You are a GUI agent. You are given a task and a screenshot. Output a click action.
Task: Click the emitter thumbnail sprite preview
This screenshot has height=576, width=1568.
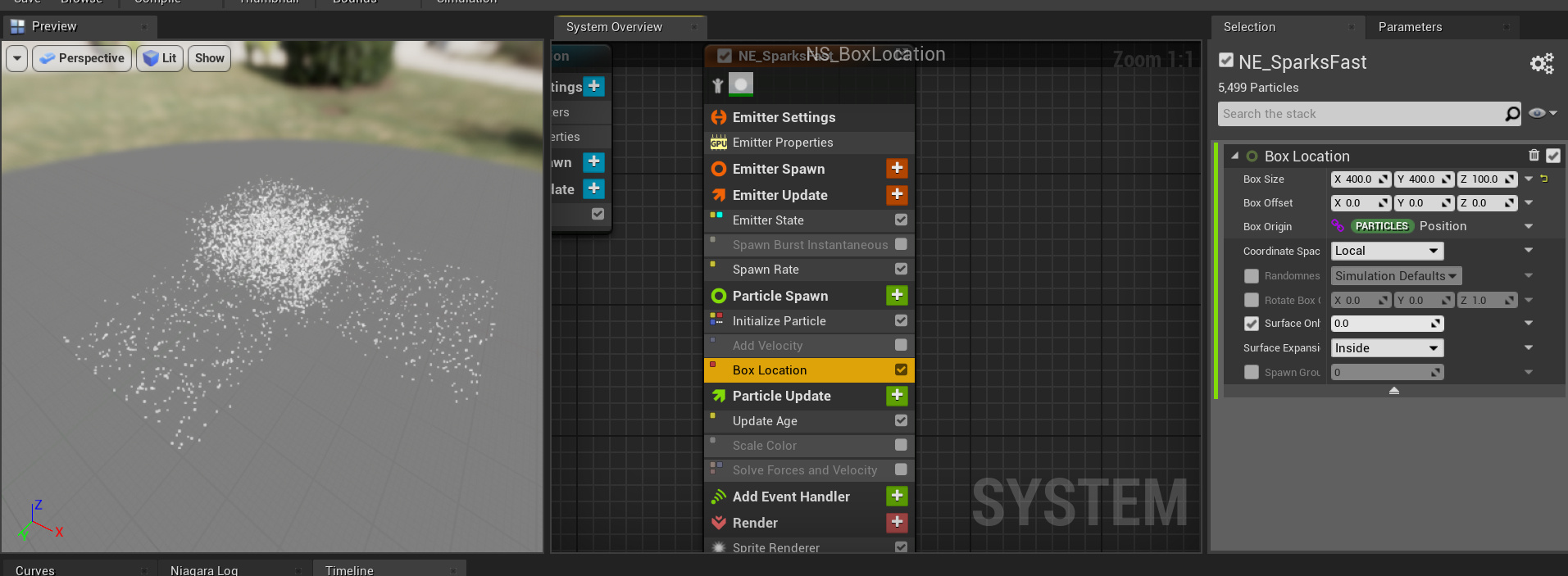tap(741, 84)
